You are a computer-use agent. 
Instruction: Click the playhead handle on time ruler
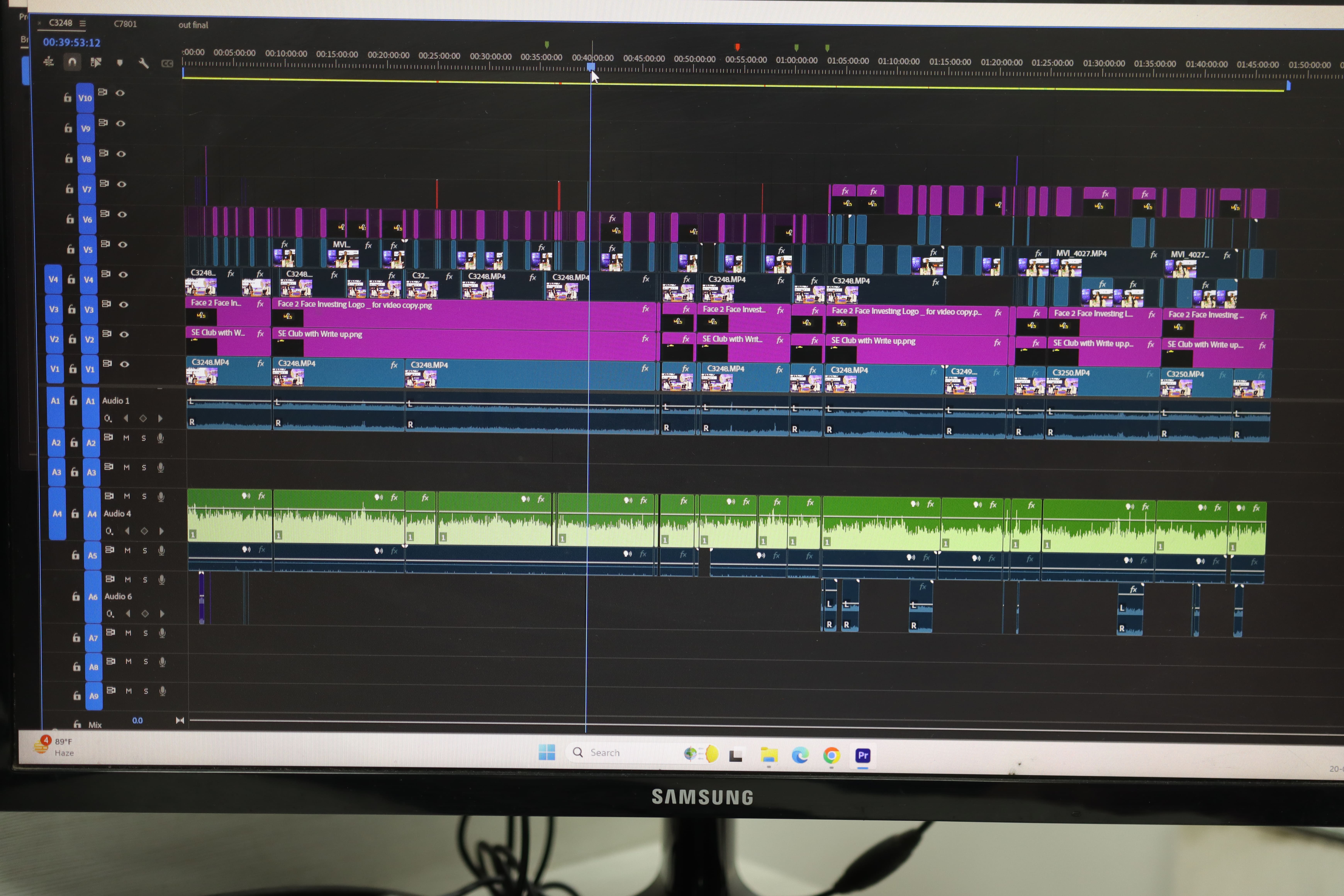(591, 67)
